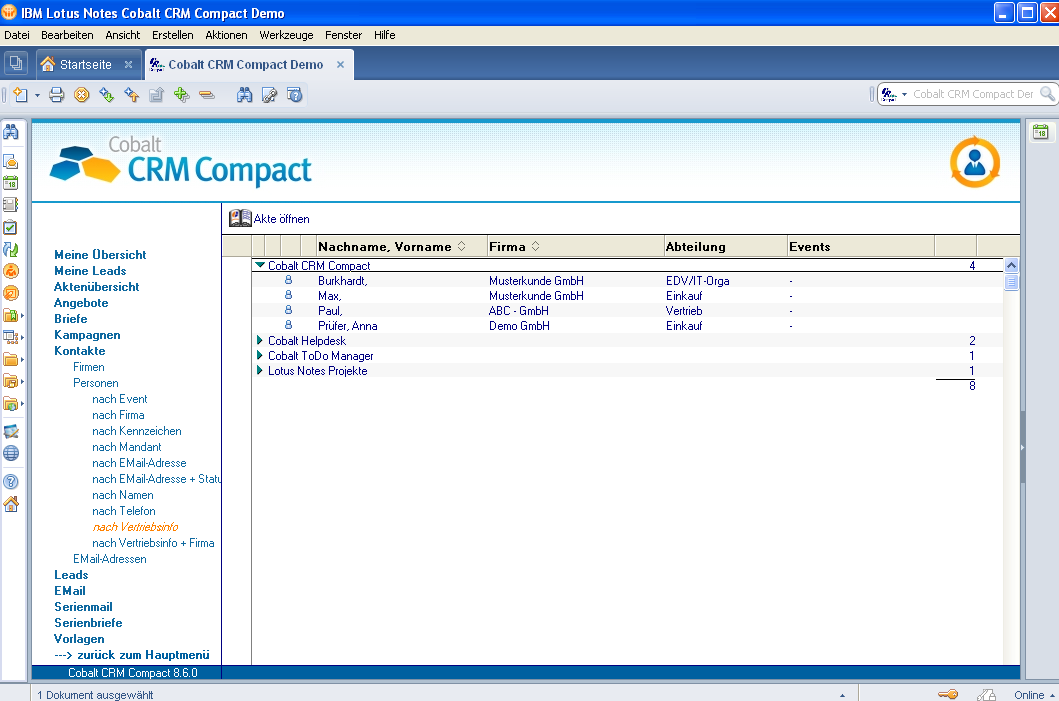Click the pencil editing icon in left sidebar
The width and height of the screenshot is (1059, 701).
(x=11, y=432)
